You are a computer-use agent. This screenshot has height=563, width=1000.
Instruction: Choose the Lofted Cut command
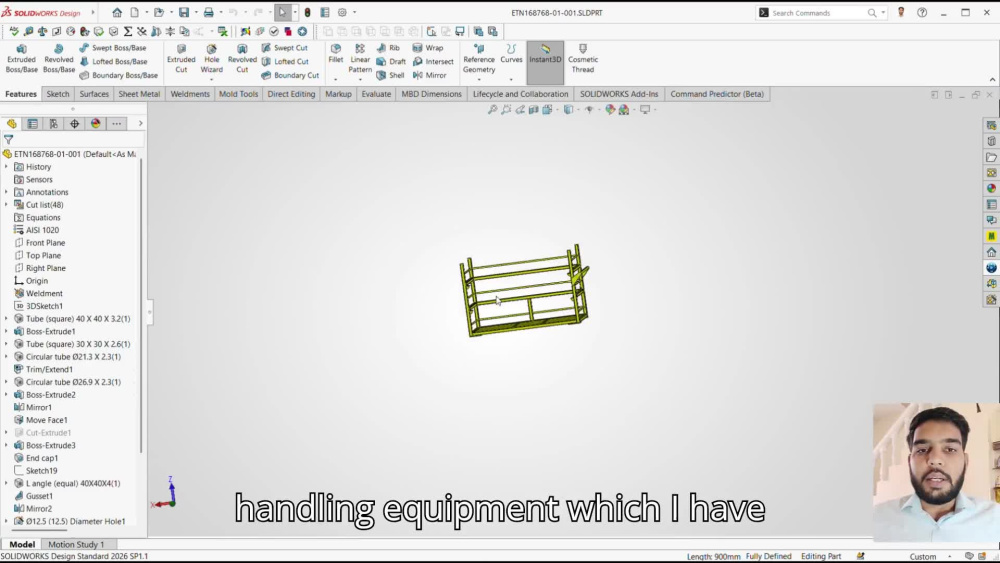[285, 61]
